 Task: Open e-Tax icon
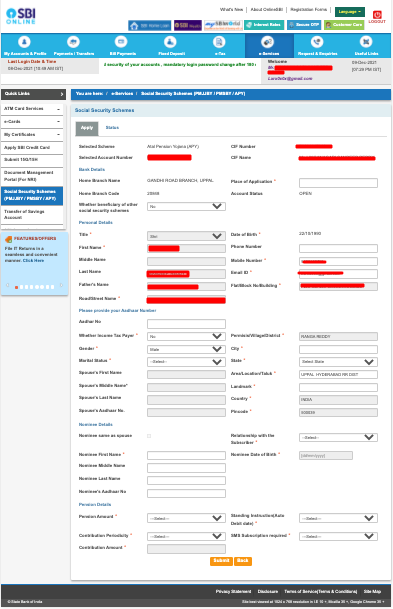coord(219,42)
